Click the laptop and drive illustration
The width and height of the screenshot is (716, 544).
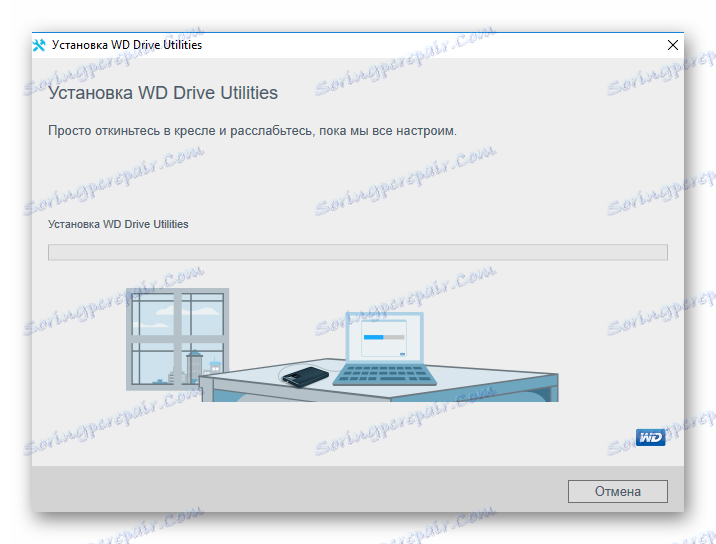click(x=342, y=345)
